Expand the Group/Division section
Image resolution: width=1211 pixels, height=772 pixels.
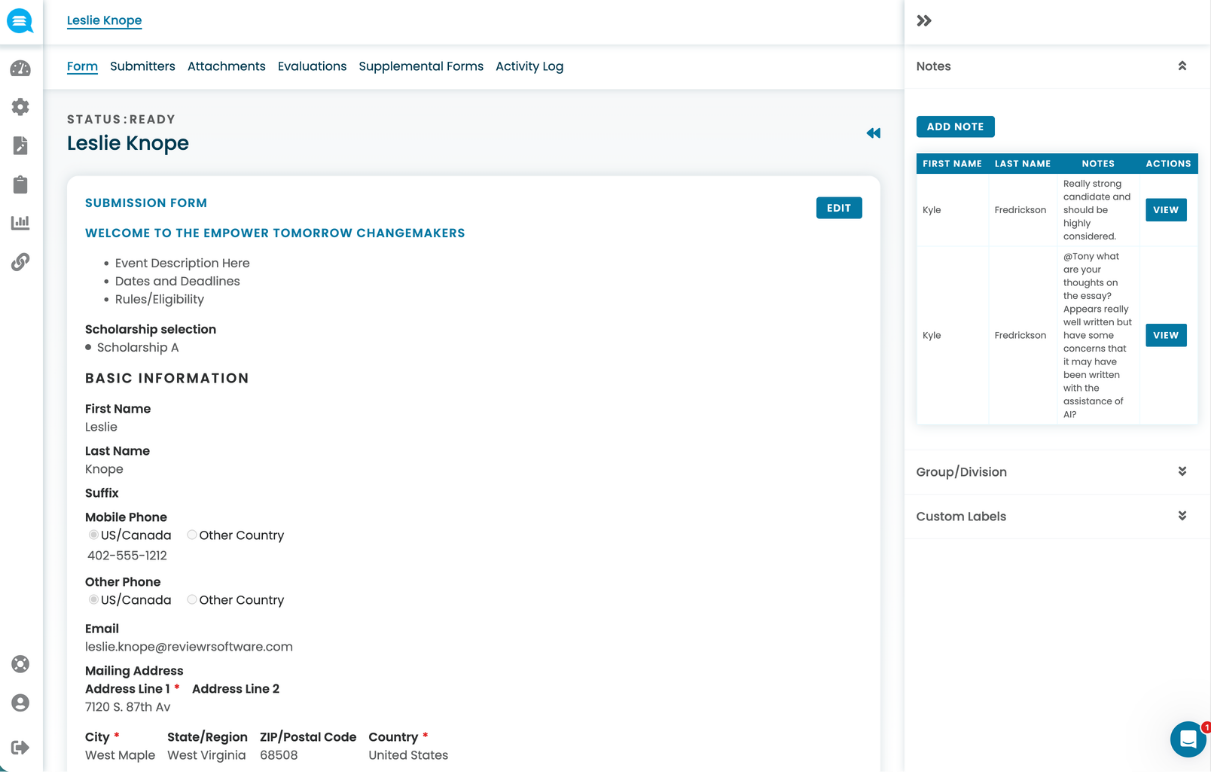[1056, 472]
